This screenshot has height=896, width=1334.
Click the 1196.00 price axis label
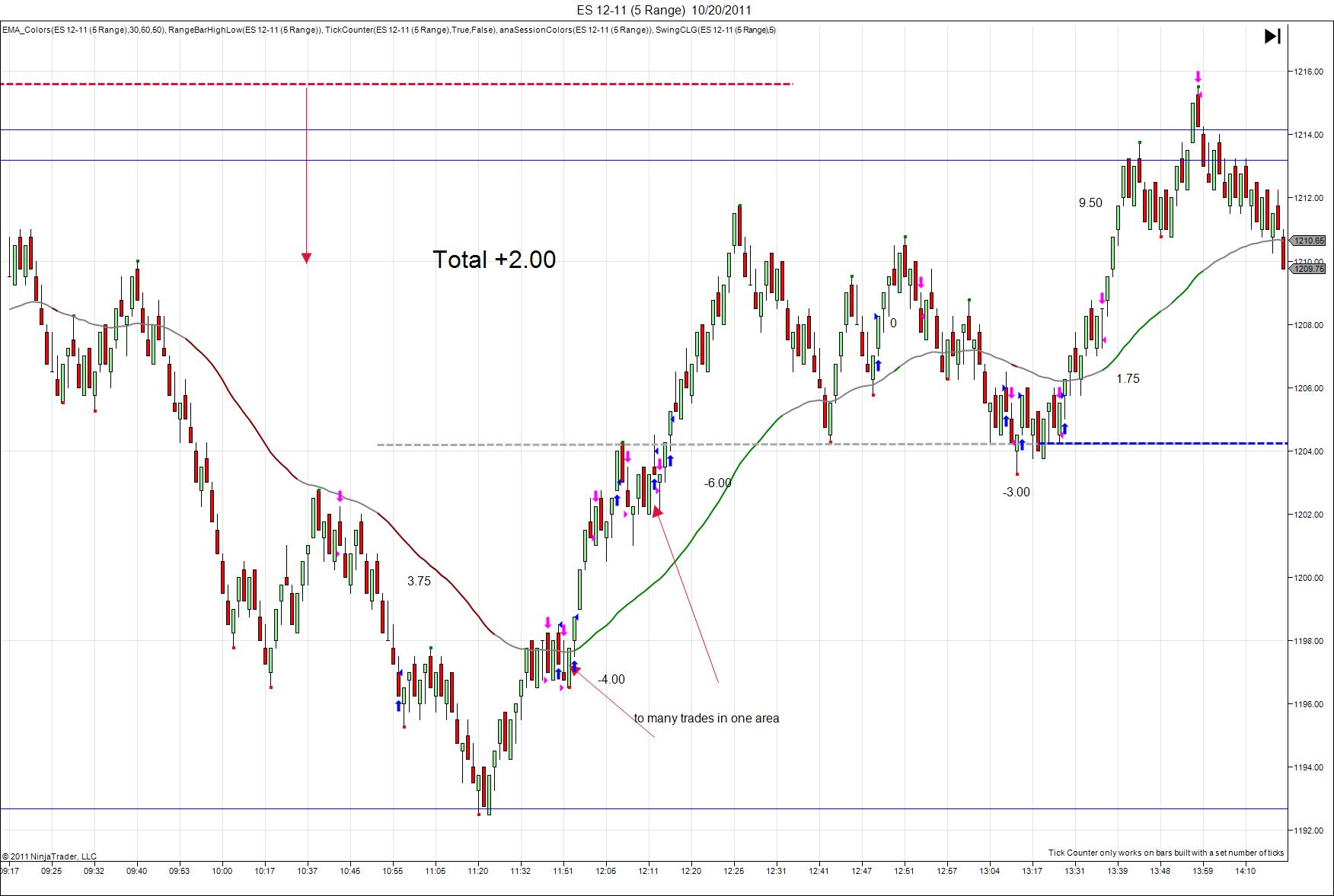[1307, 704]
